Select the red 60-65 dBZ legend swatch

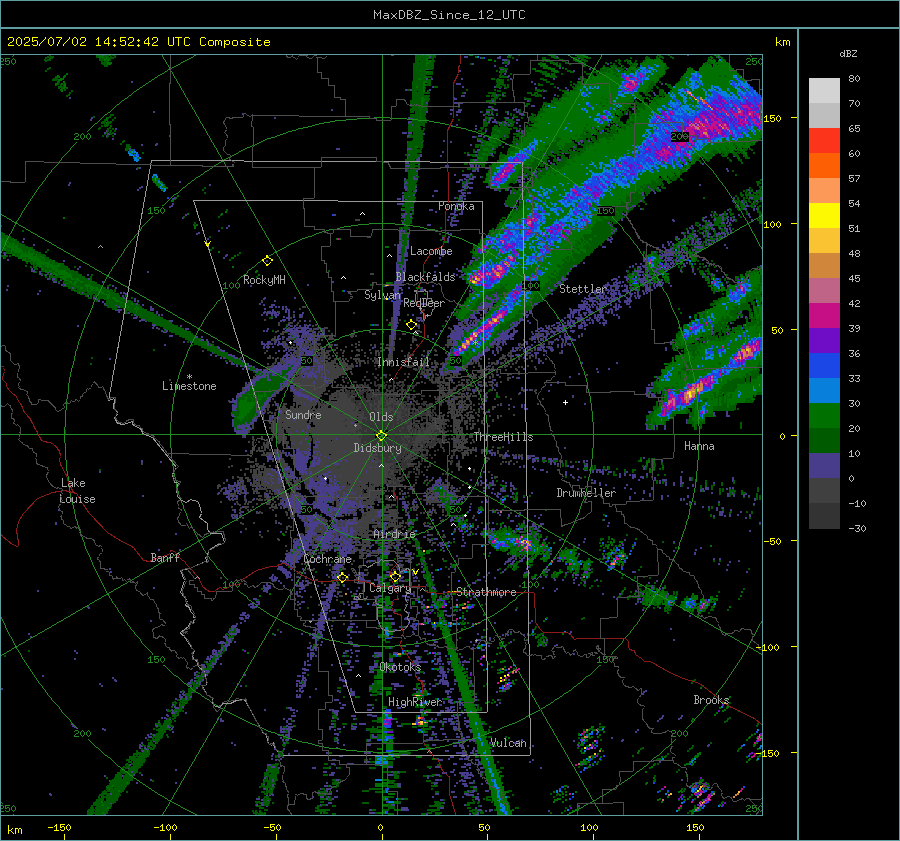824,141
